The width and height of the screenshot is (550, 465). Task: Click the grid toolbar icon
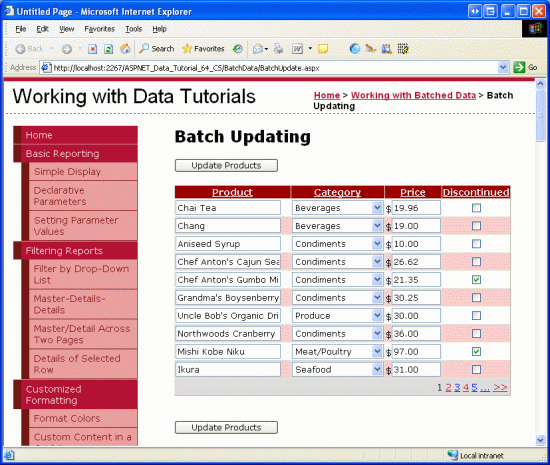pos(403,48)
